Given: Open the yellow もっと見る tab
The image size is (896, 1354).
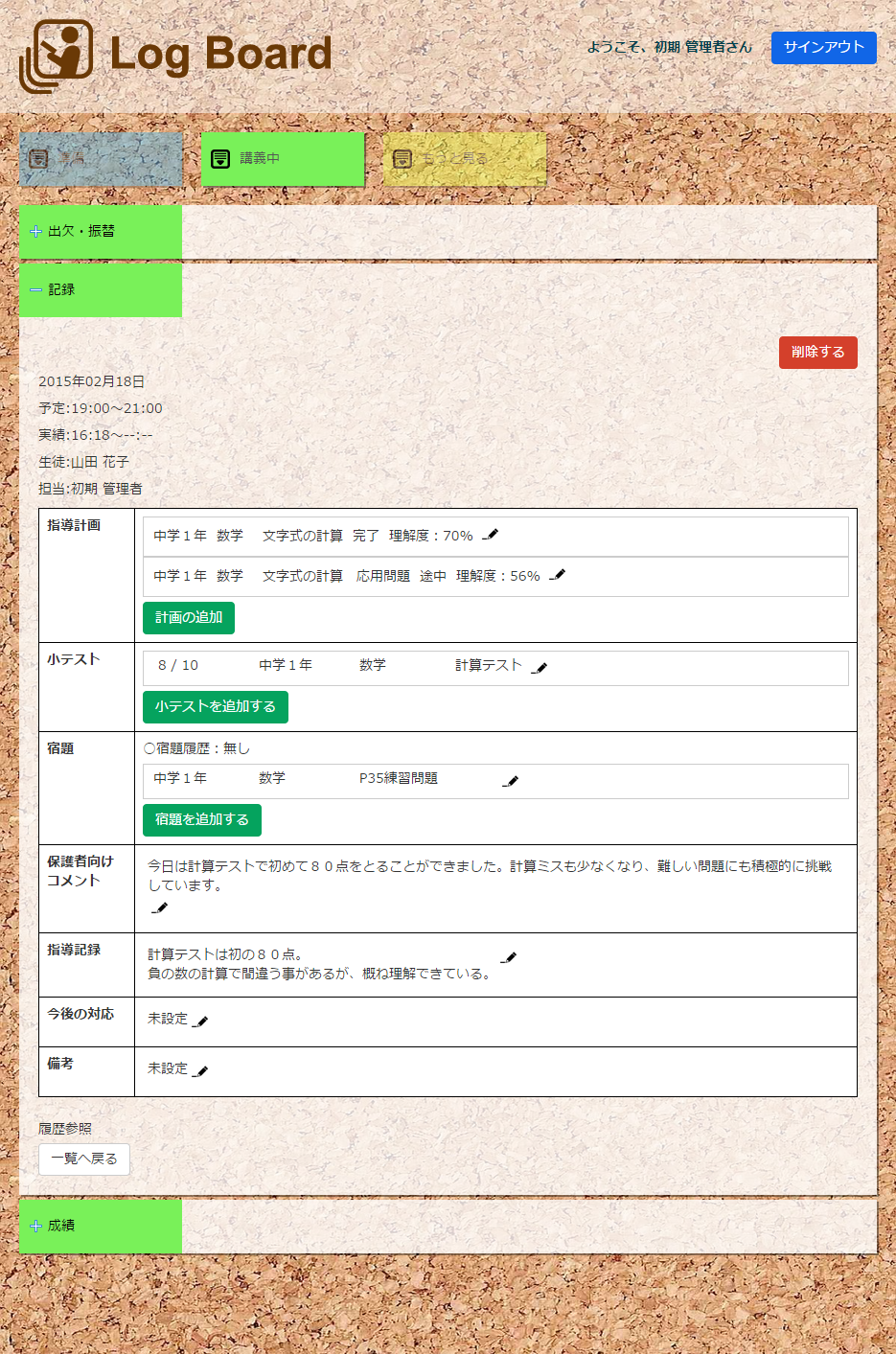Looking at the screenshot, I should [x=464, y=158].
